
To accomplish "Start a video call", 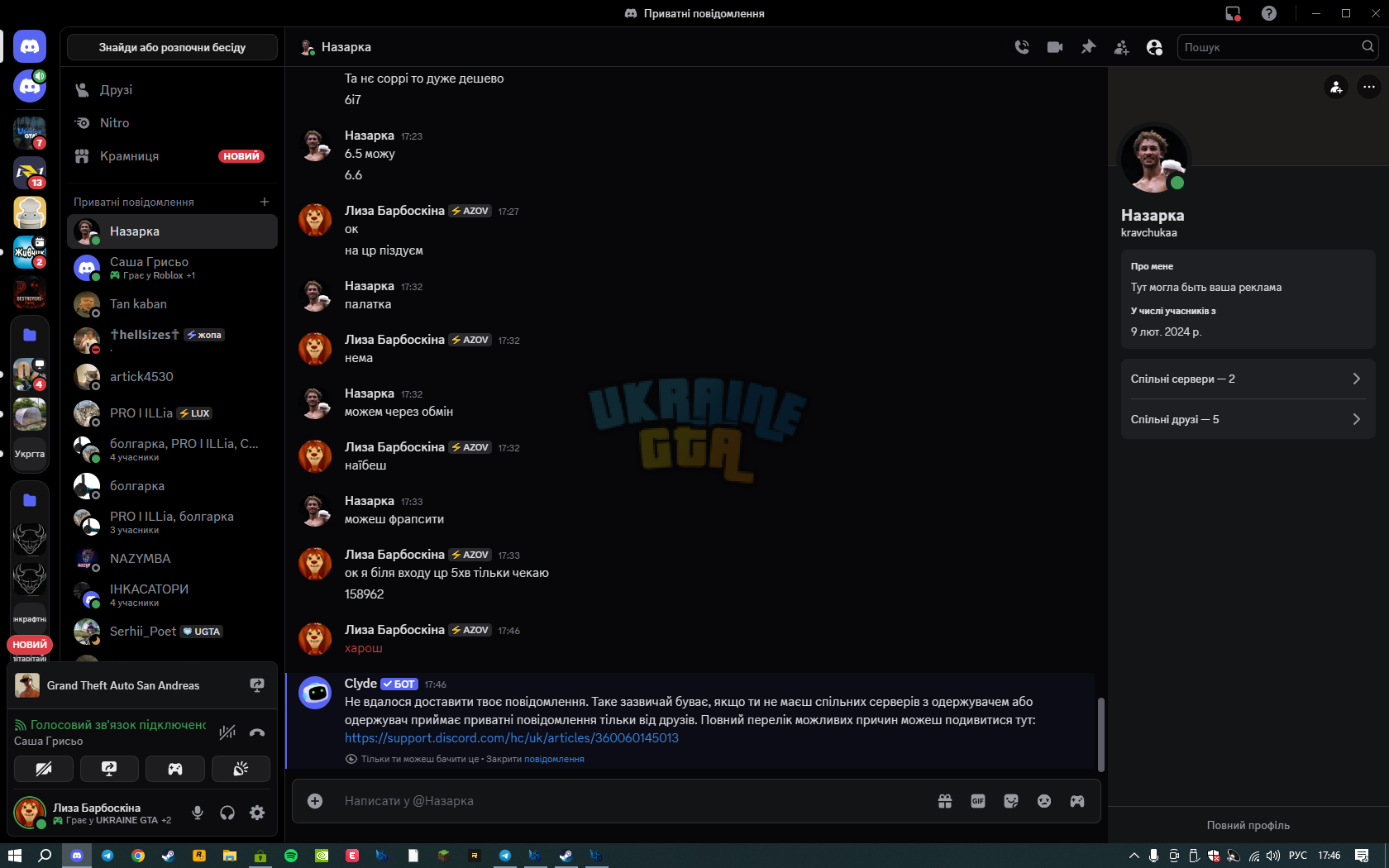I will coord(1055,47).
